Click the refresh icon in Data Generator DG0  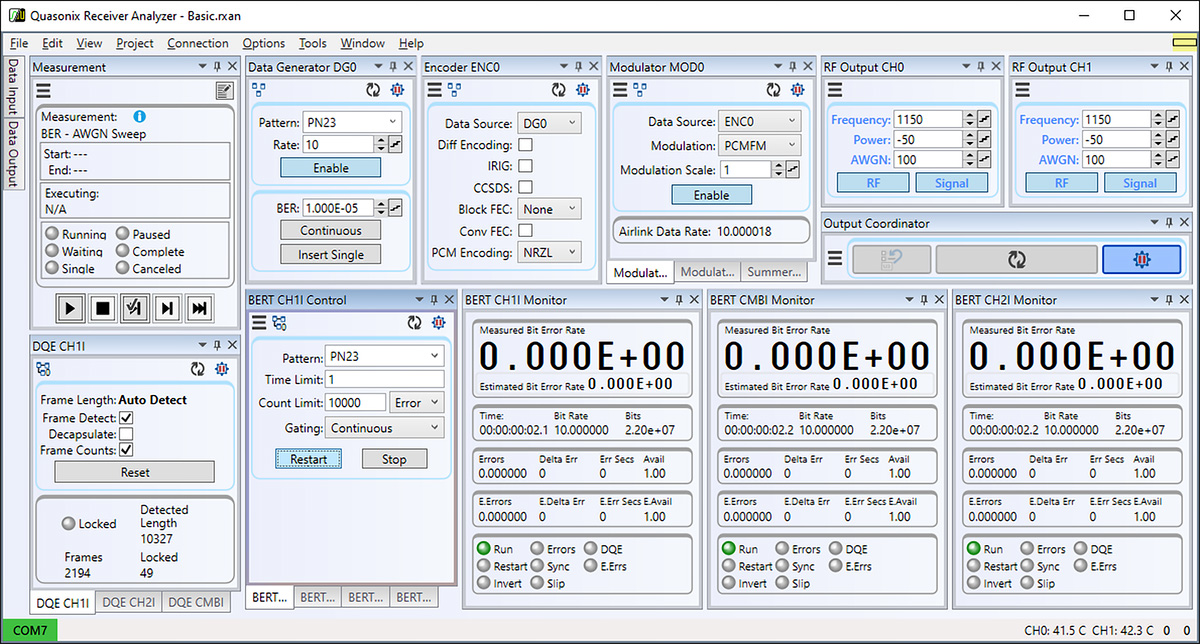372,90
